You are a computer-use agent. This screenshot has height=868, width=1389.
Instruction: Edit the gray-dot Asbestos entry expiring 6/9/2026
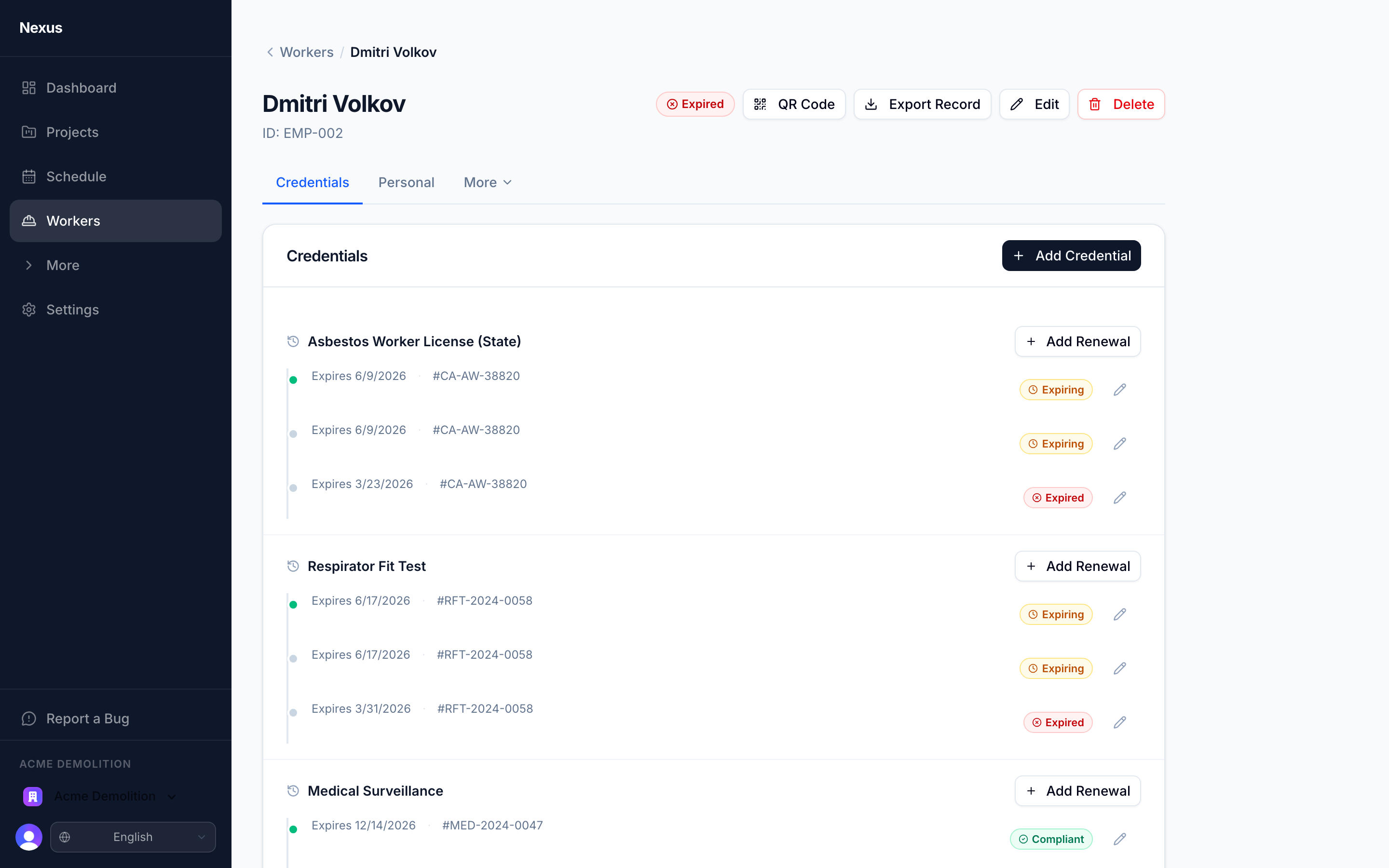(x=1119, y=444)
